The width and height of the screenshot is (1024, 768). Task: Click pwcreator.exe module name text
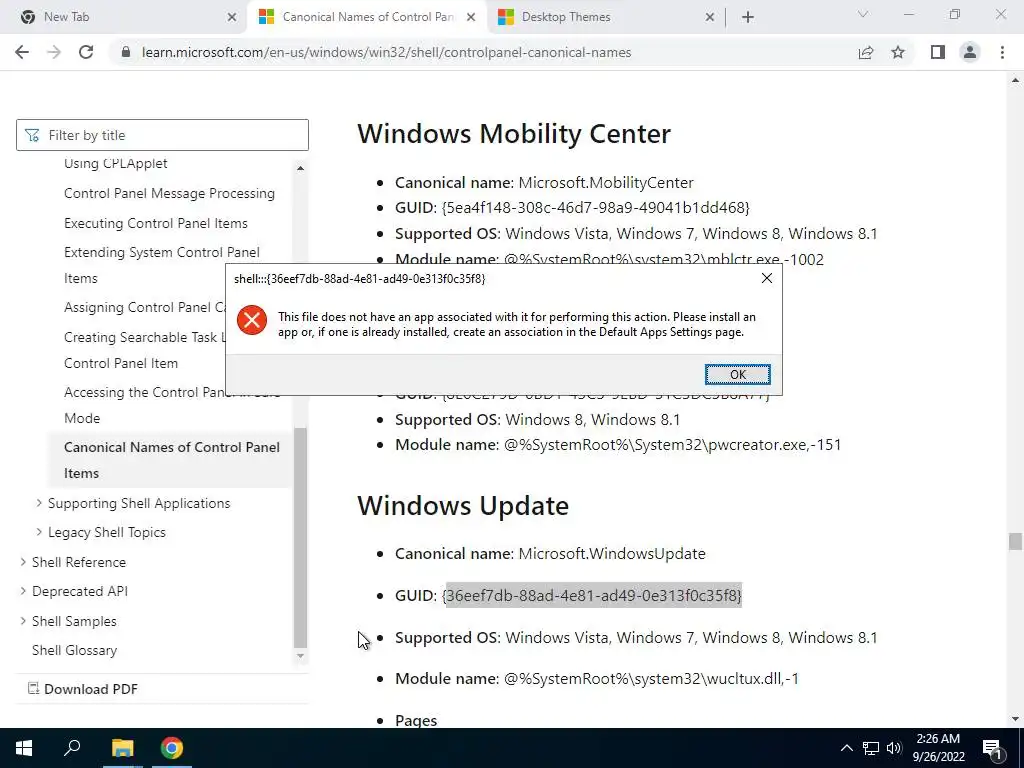673,445
